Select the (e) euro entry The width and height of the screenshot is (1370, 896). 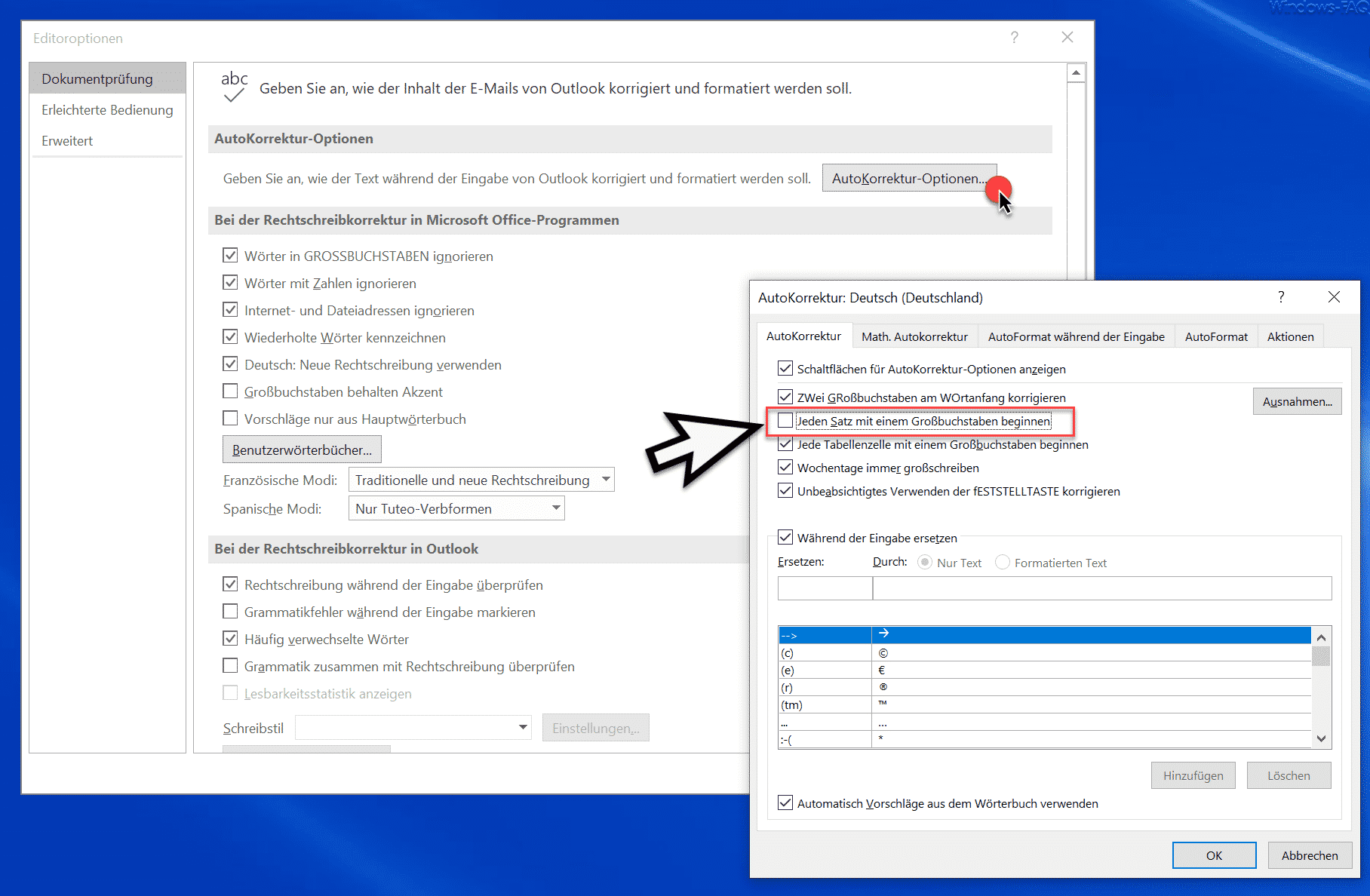click(1045, 670)
